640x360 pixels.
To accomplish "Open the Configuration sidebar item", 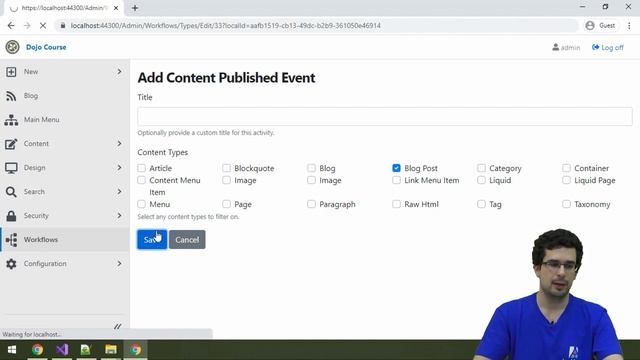I will (65, 264).
